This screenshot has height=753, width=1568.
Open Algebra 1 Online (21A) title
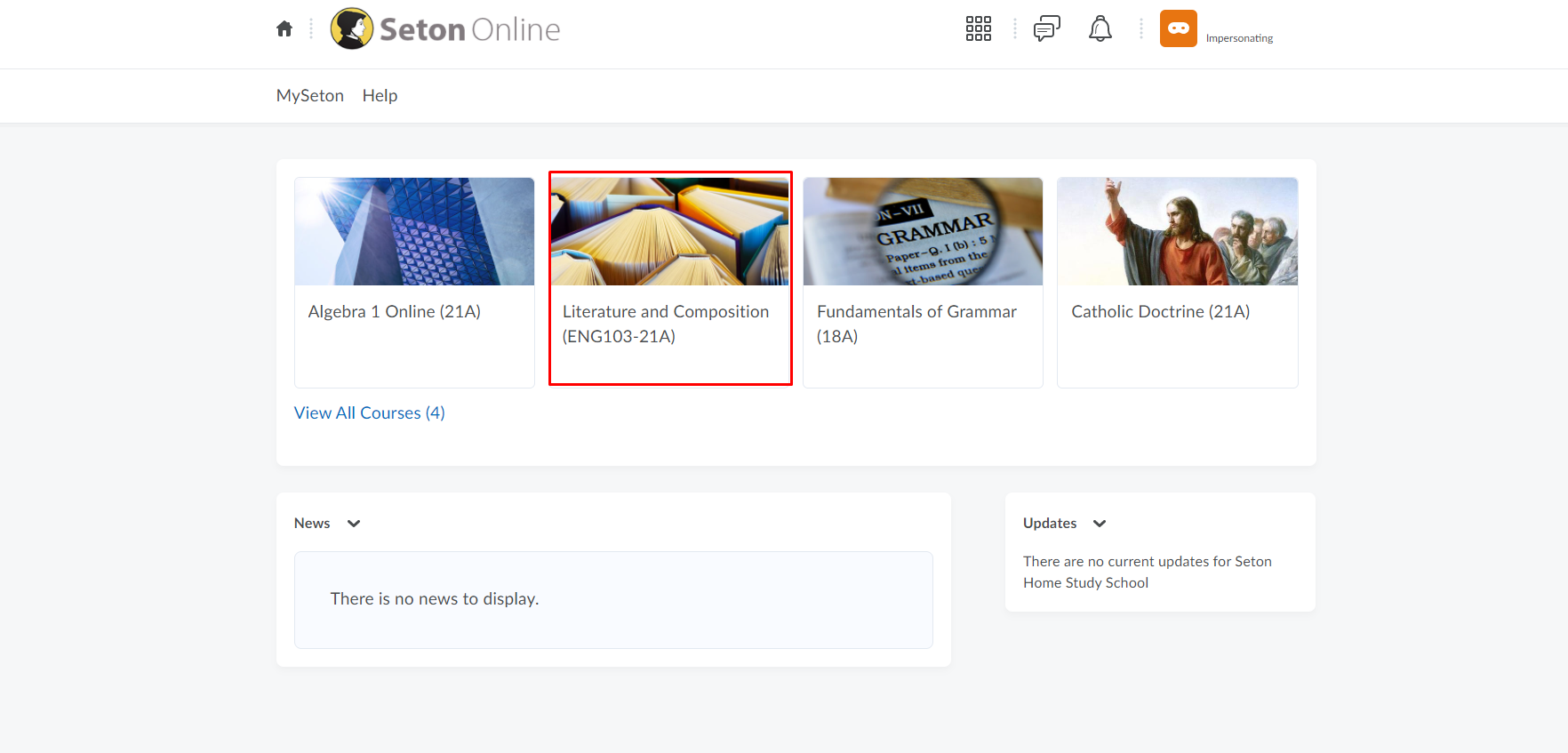[395, 311]
